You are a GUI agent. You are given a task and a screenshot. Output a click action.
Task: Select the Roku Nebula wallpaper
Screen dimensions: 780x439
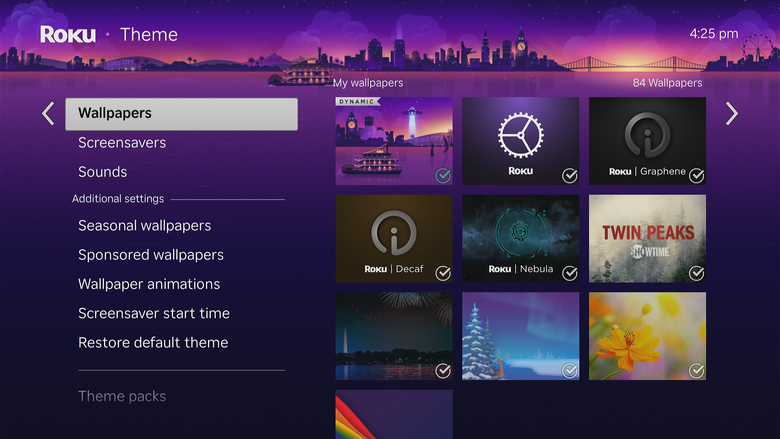pos(520,239)
